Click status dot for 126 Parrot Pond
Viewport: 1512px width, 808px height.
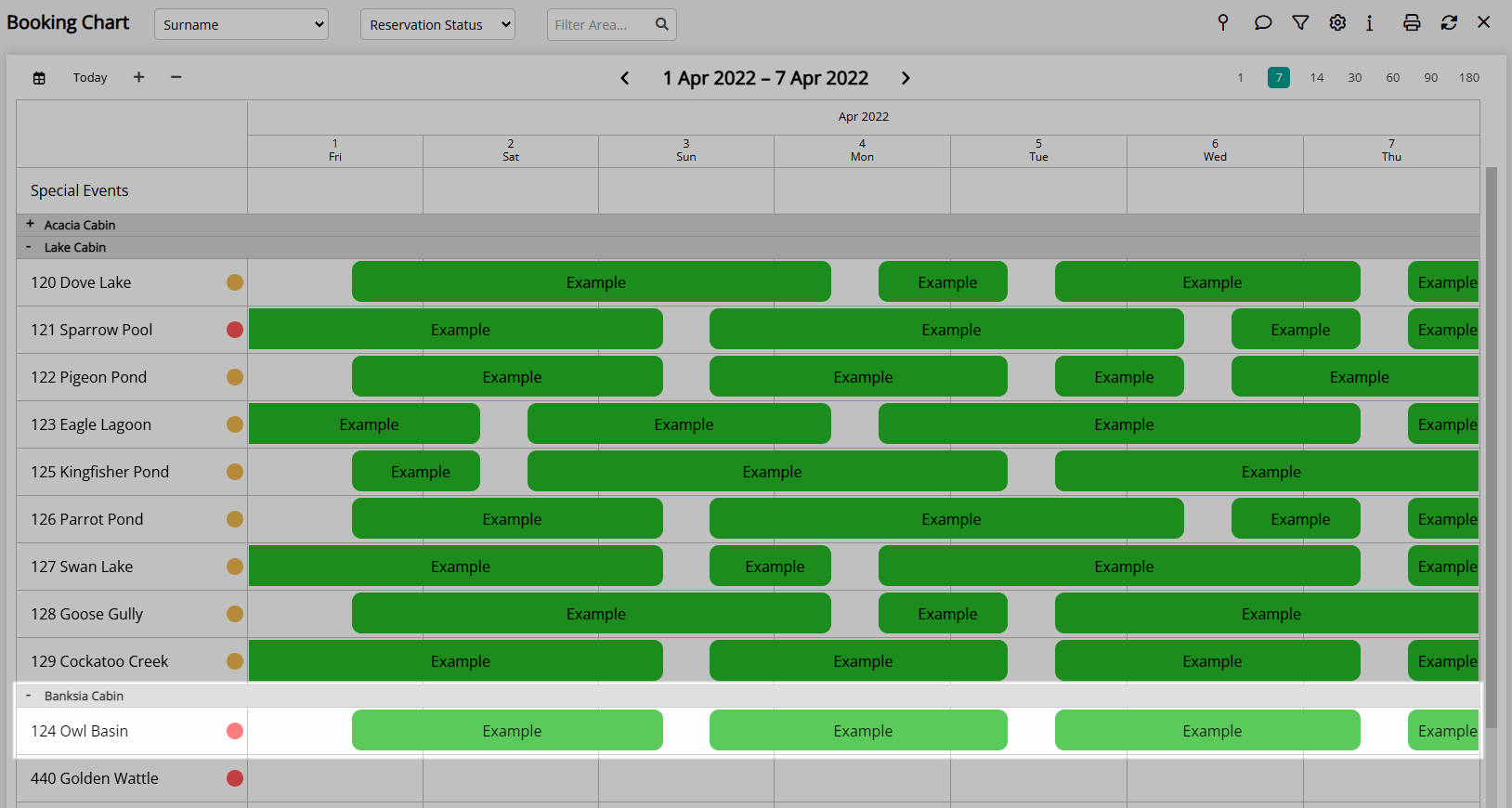coord(235,519)
